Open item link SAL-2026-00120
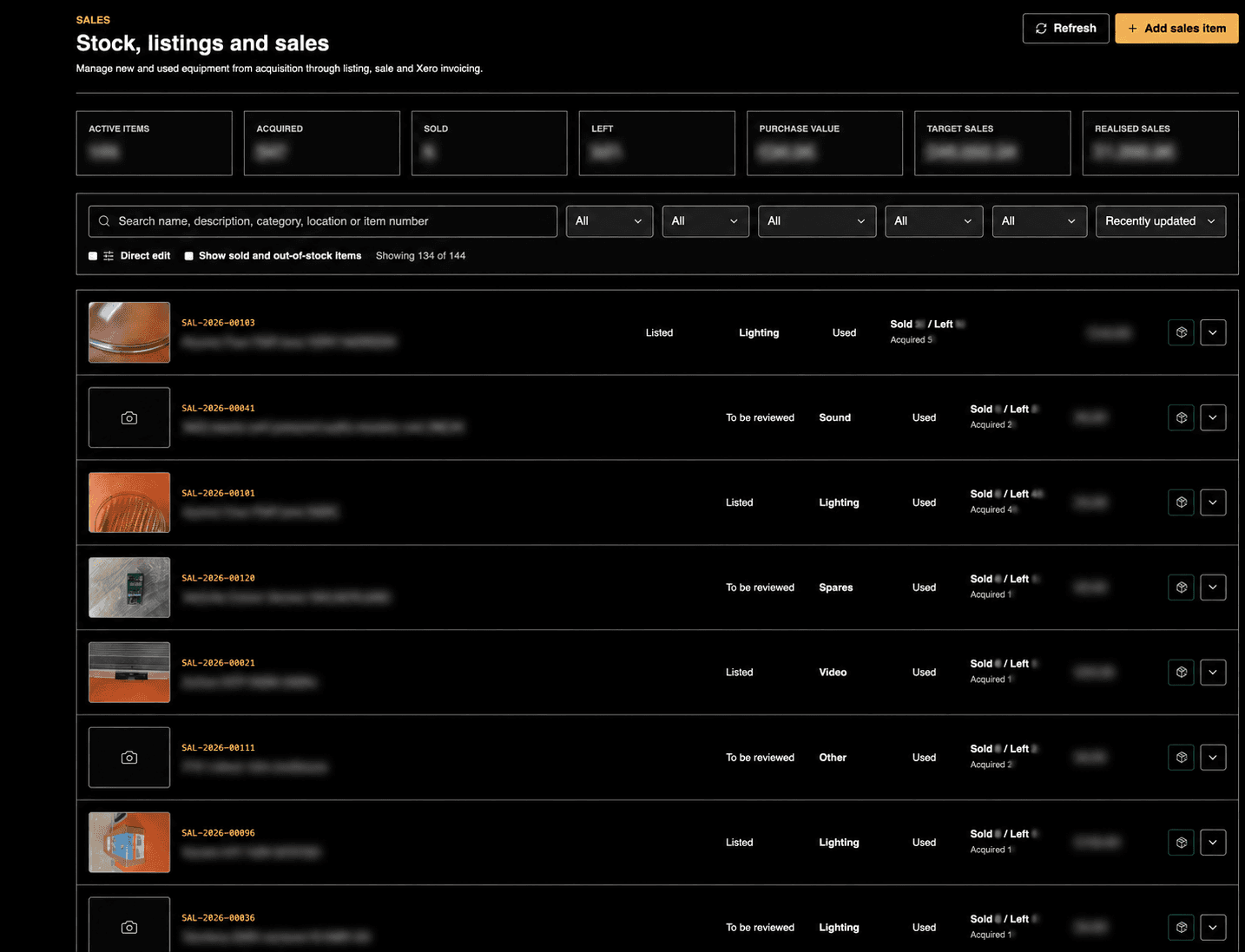This screenshot has width=1245, height=952. tap(218, 578)
